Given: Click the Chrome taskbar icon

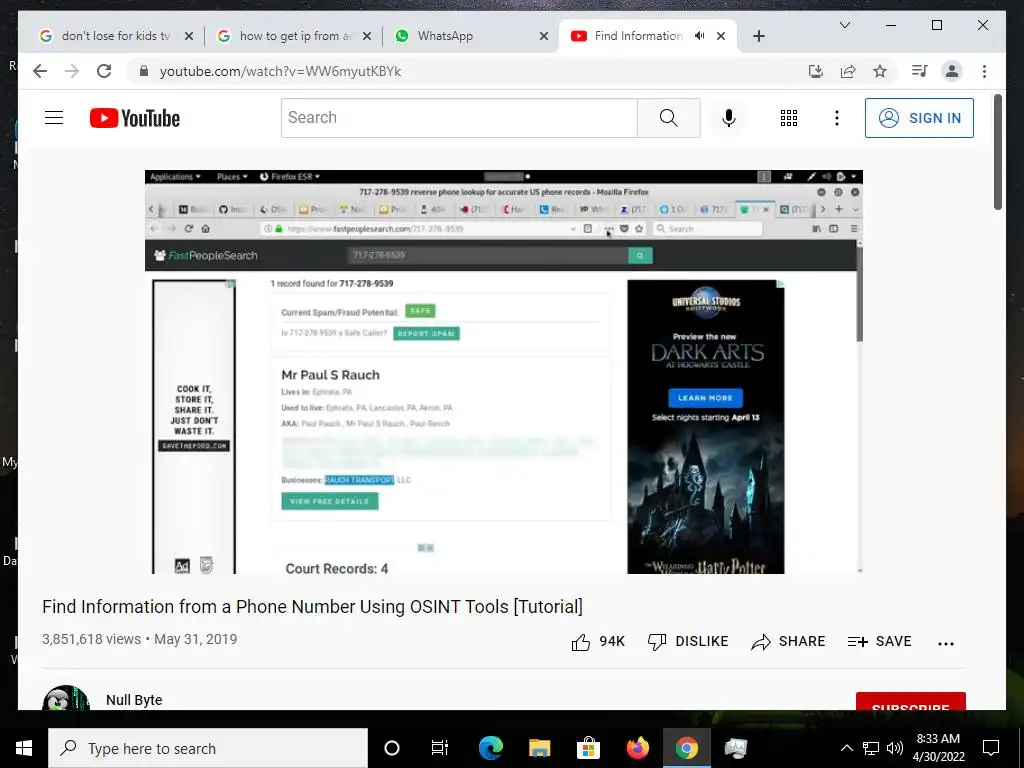Looking at the screenshot, I should 686,748.
